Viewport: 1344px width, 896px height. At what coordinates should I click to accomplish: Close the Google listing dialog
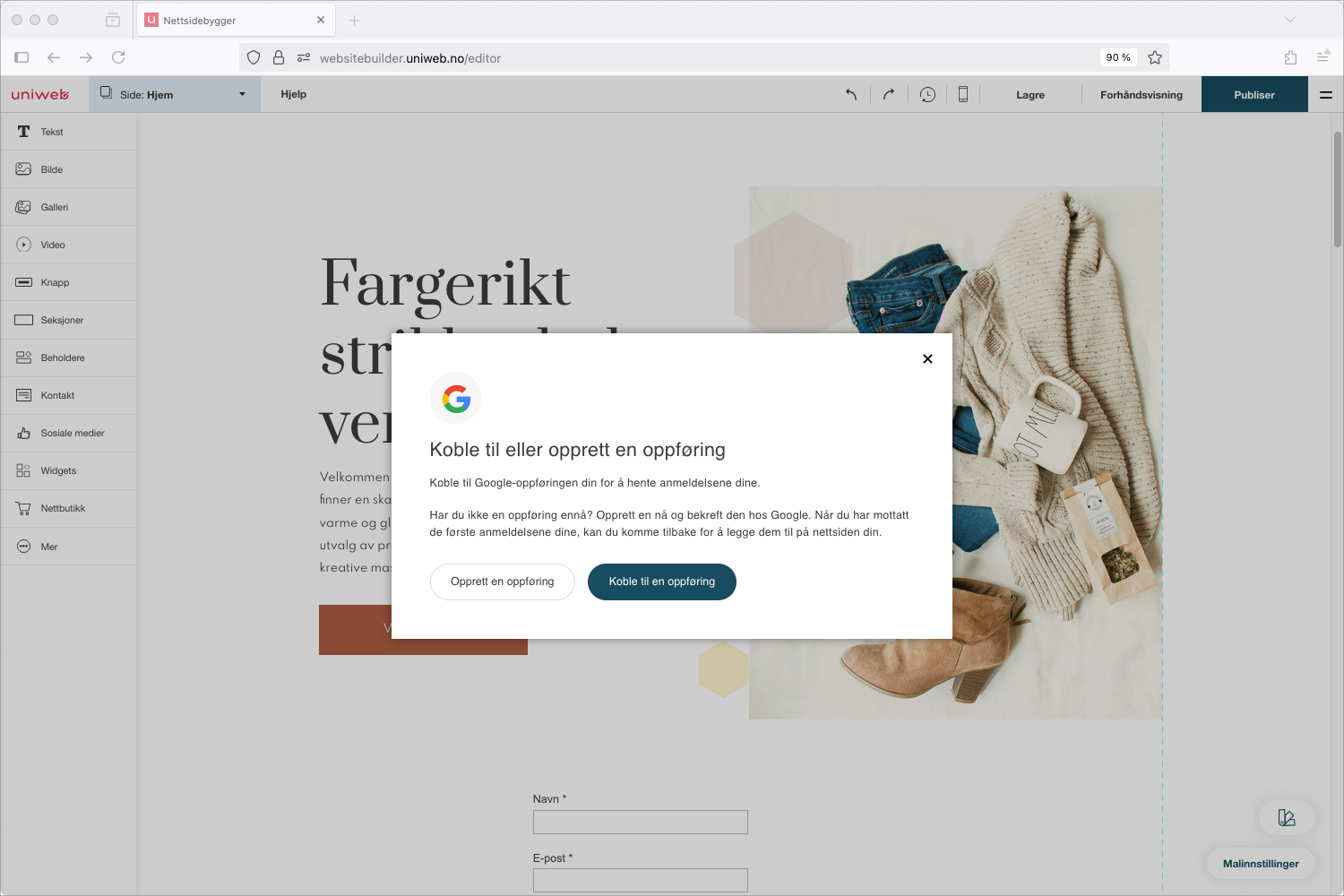coord(927,358)
